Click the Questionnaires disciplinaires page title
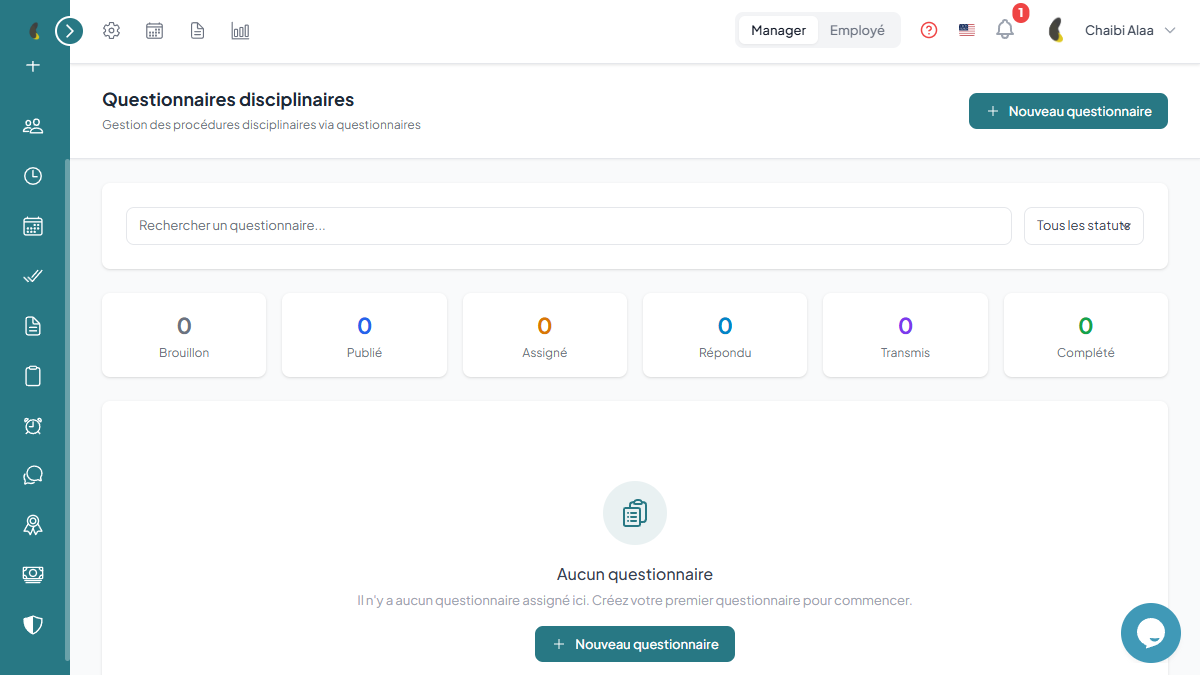 point(228,100)
